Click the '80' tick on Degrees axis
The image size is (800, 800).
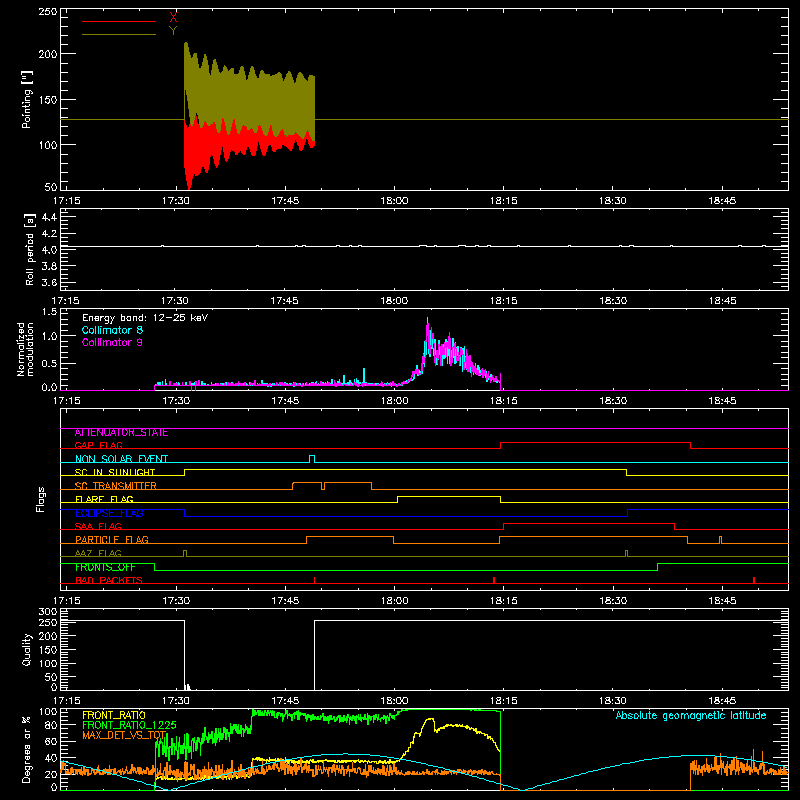[x=51, y=726]
